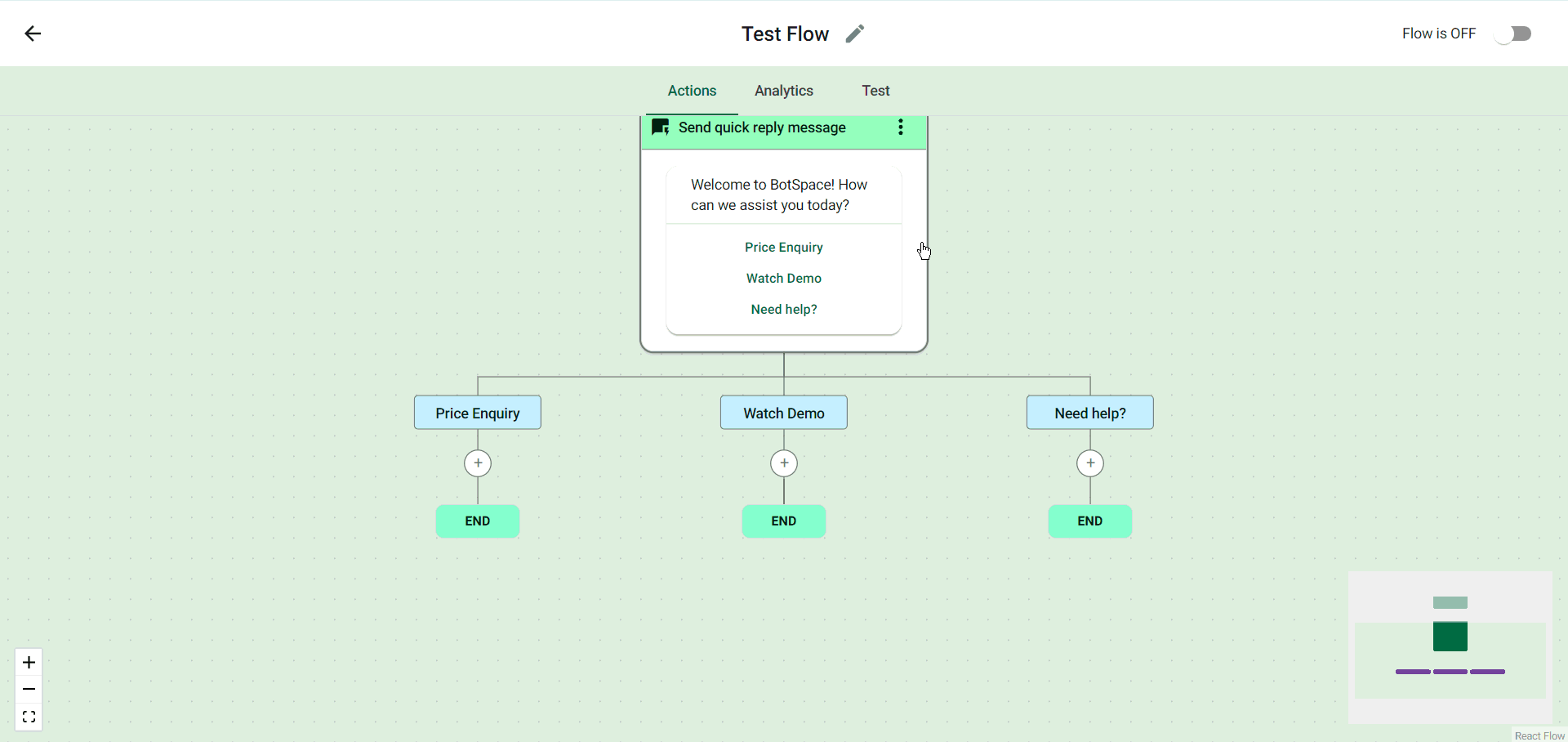The image size is (1568, 742).
Task: Click the pencil icon to rename Test Flow
Action: coord(854,34)
